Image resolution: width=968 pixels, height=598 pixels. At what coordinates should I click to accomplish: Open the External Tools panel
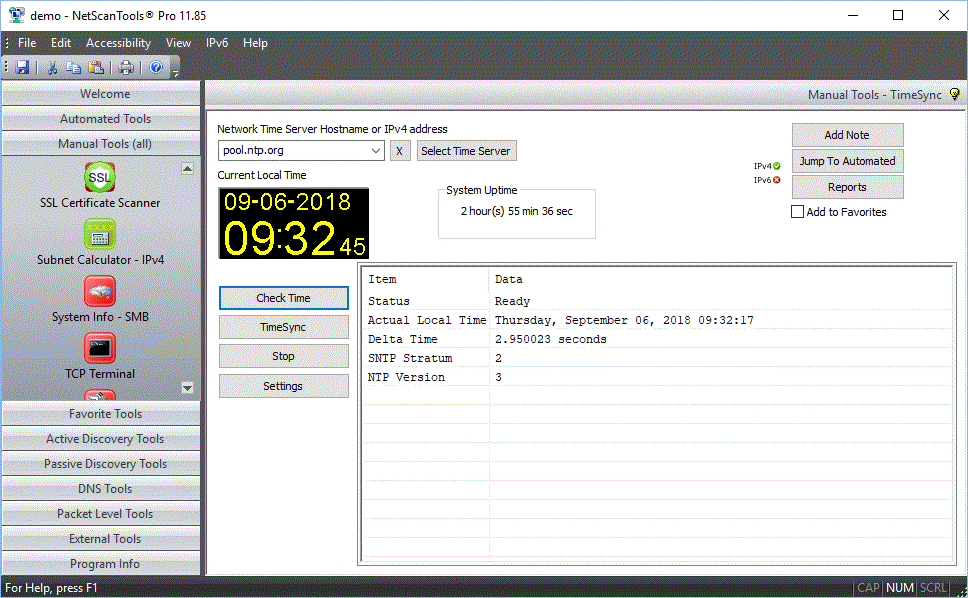tap(101, 539)
